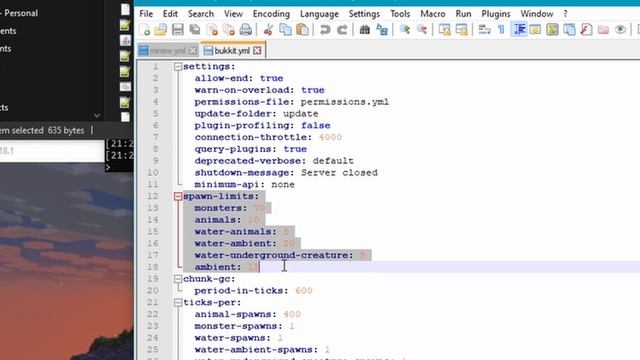
Task: Open the Document List panel icon
Action: tap(569, 29)
